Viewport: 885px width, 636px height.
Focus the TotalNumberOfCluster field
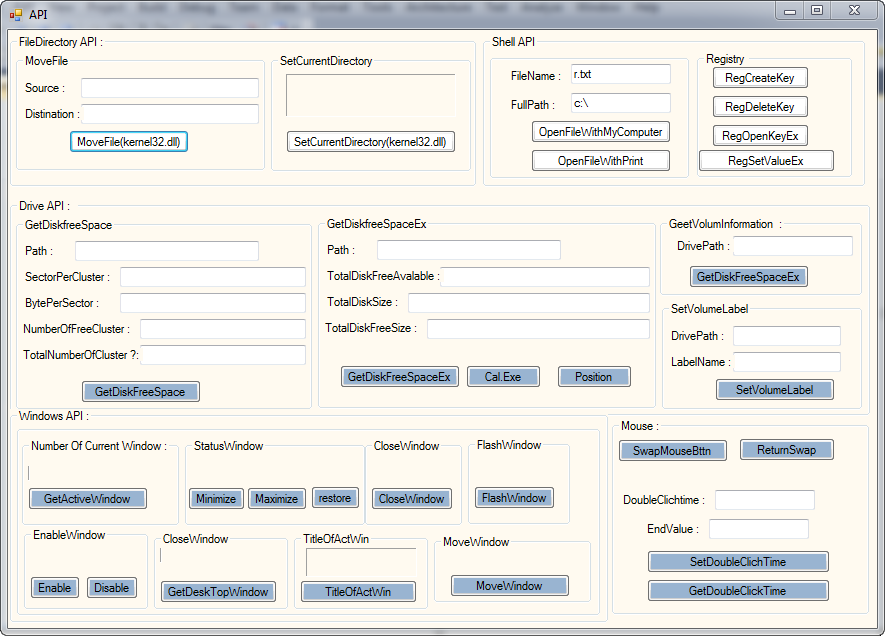pos(223,355)
